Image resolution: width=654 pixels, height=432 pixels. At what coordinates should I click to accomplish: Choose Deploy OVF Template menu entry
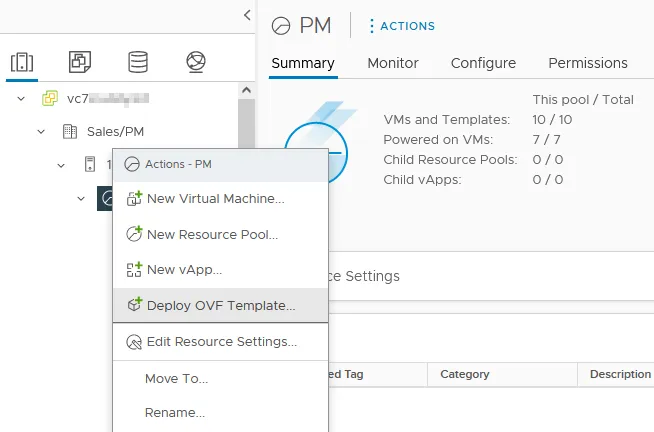click(x=220, y=306)
